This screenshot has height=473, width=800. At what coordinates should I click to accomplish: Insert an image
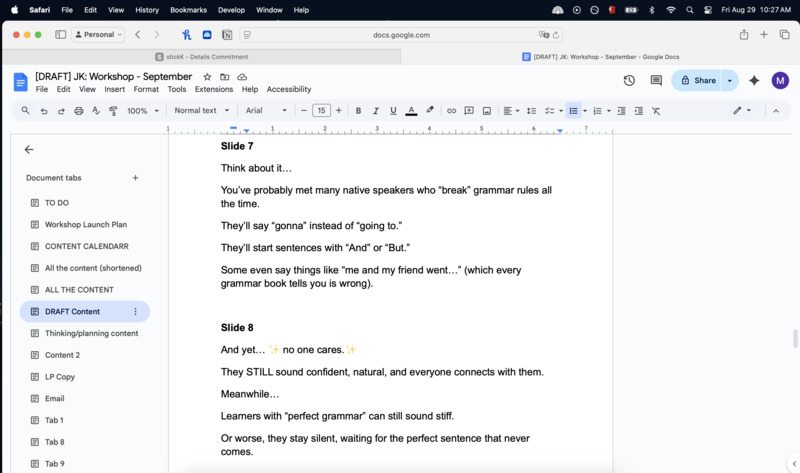point(487,111)
